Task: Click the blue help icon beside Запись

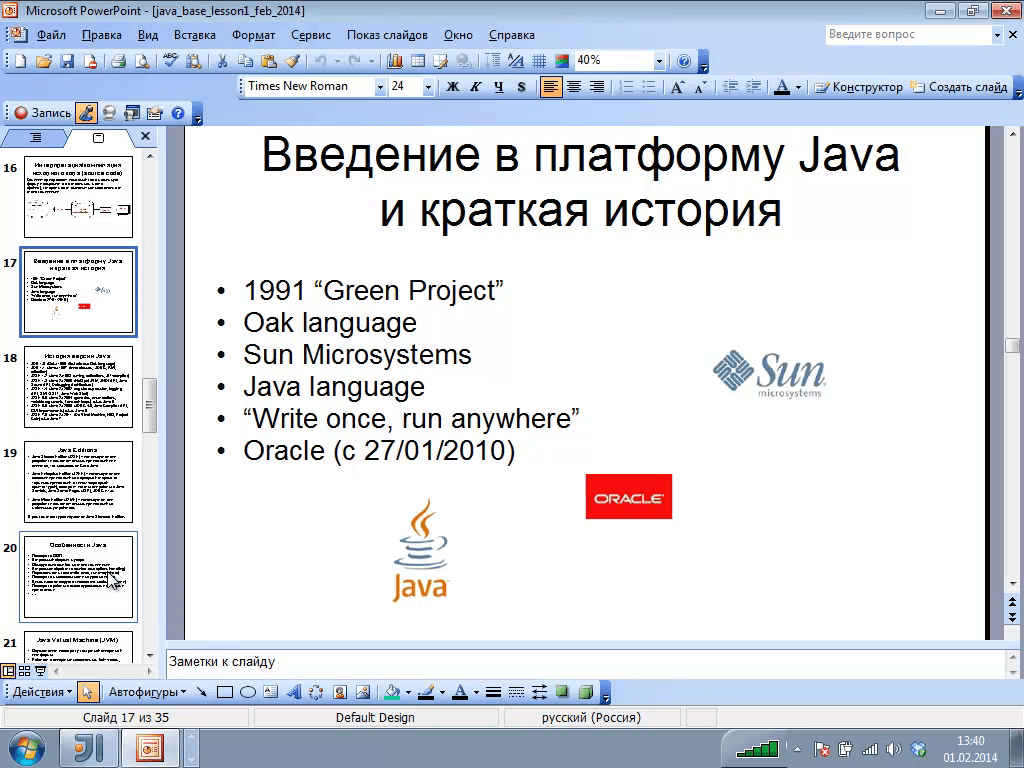Action: click(178, 113)
